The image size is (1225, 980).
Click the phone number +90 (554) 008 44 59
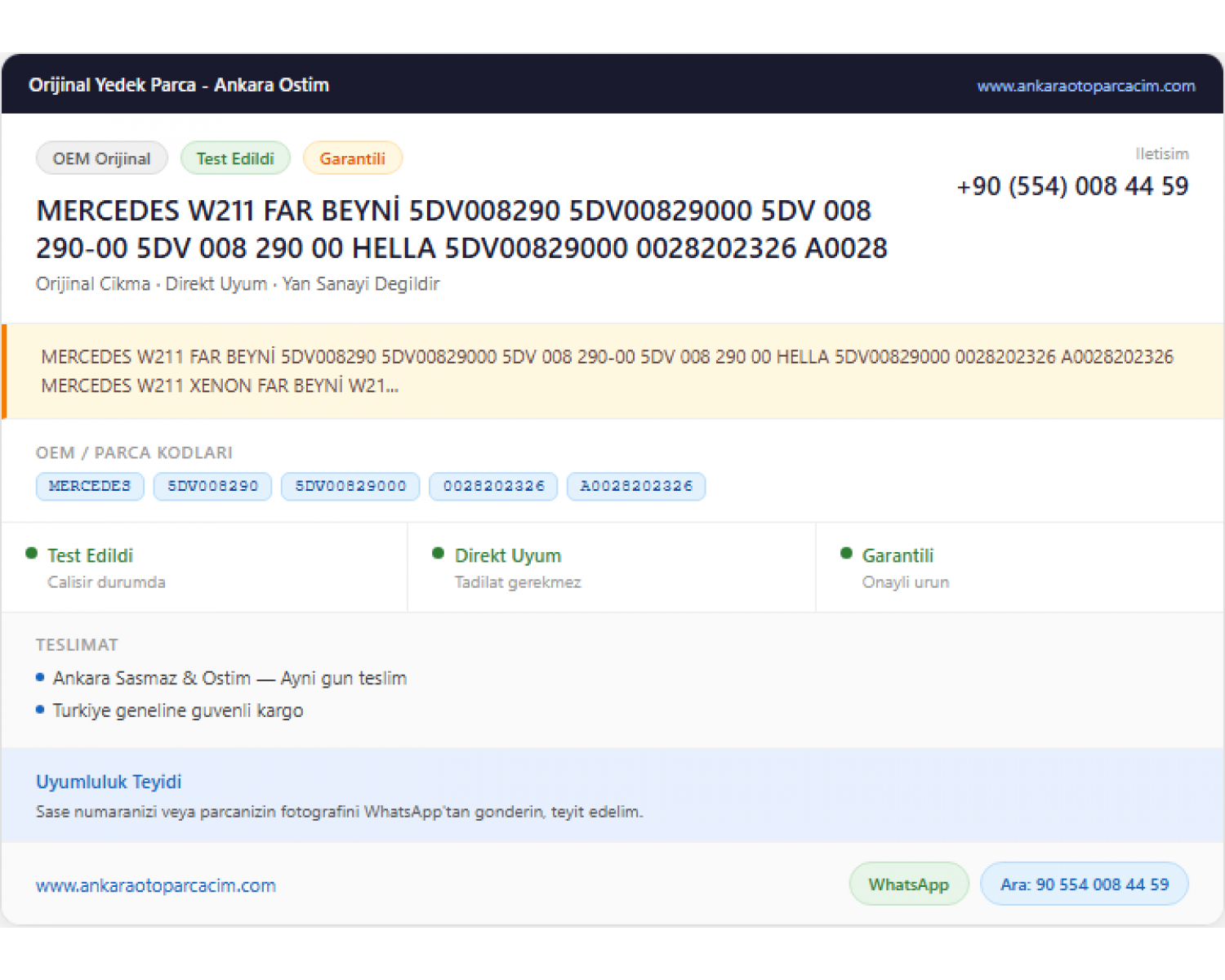coord(1073,186)
